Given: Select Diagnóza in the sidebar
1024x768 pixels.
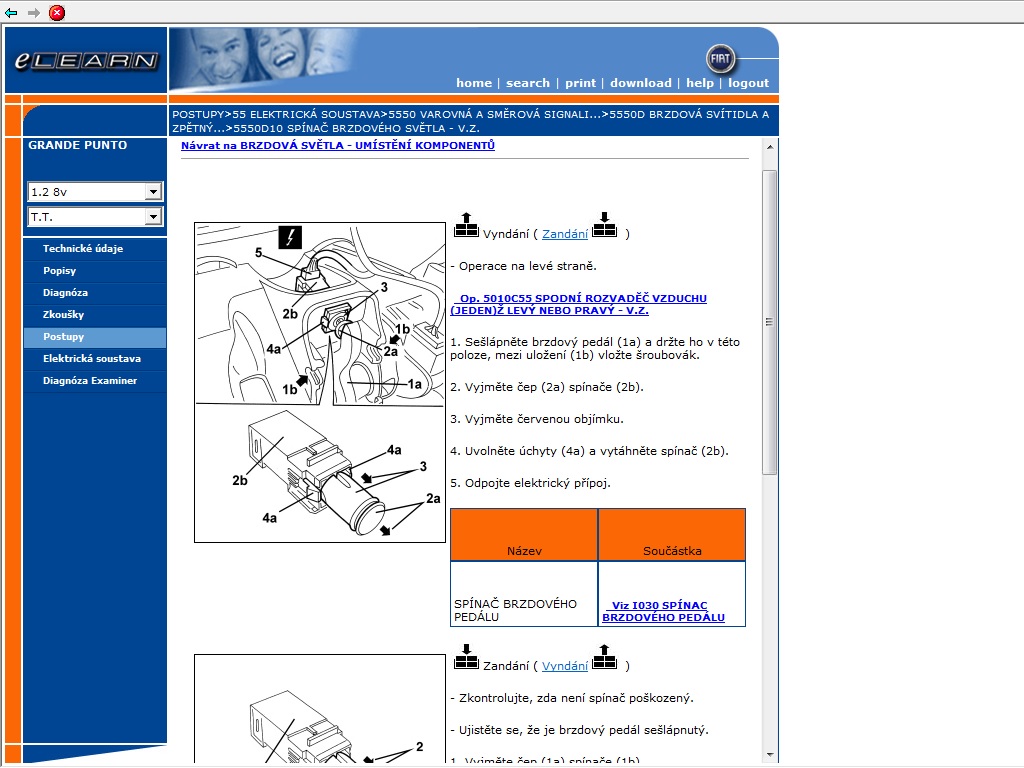Looking at the screenshot, I should click(65, 293).
